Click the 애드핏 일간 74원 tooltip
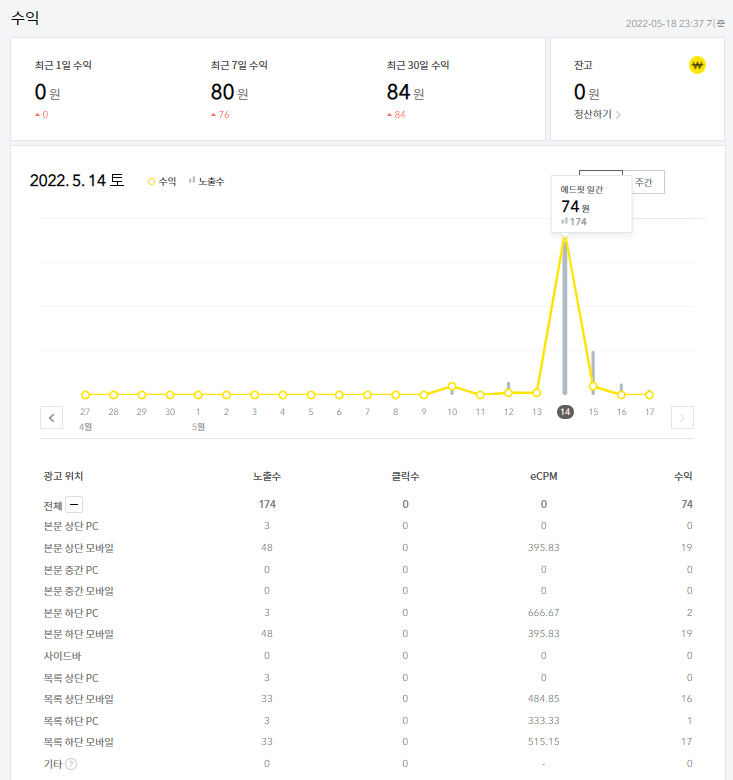 591,204
